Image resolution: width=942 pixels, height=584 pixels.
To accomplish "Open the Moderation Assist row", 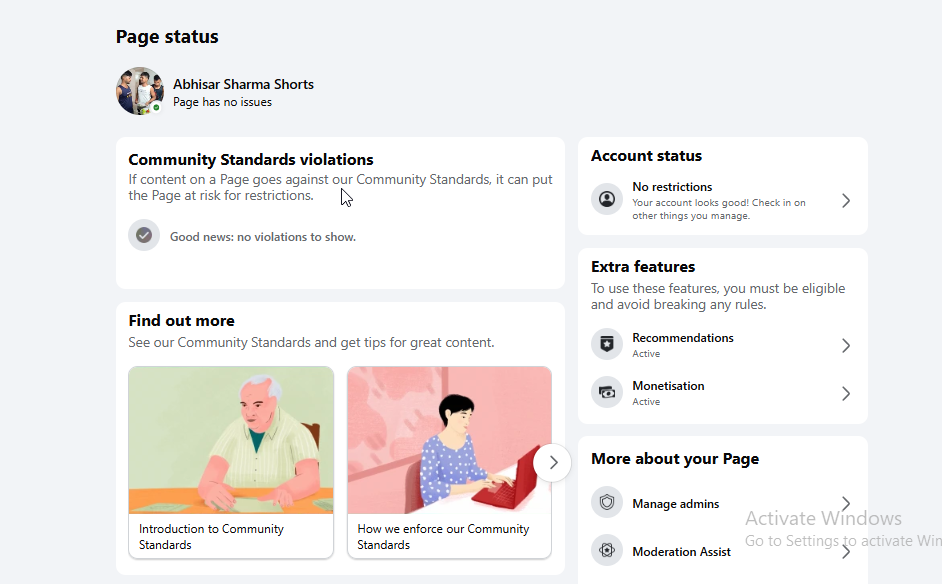I will coord(723,552).
